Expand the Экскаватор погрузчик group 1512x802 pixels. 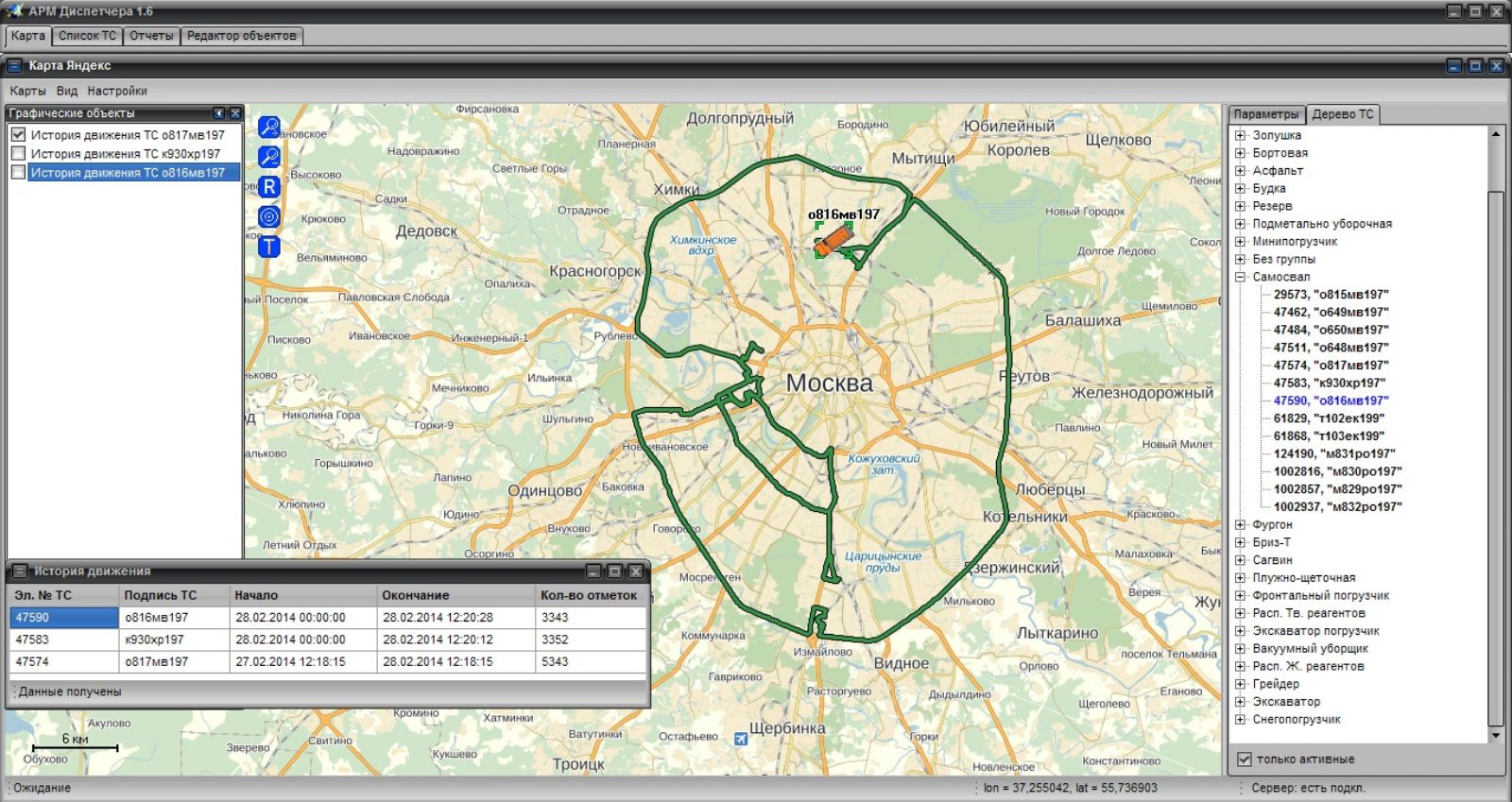pos(1240,631)
